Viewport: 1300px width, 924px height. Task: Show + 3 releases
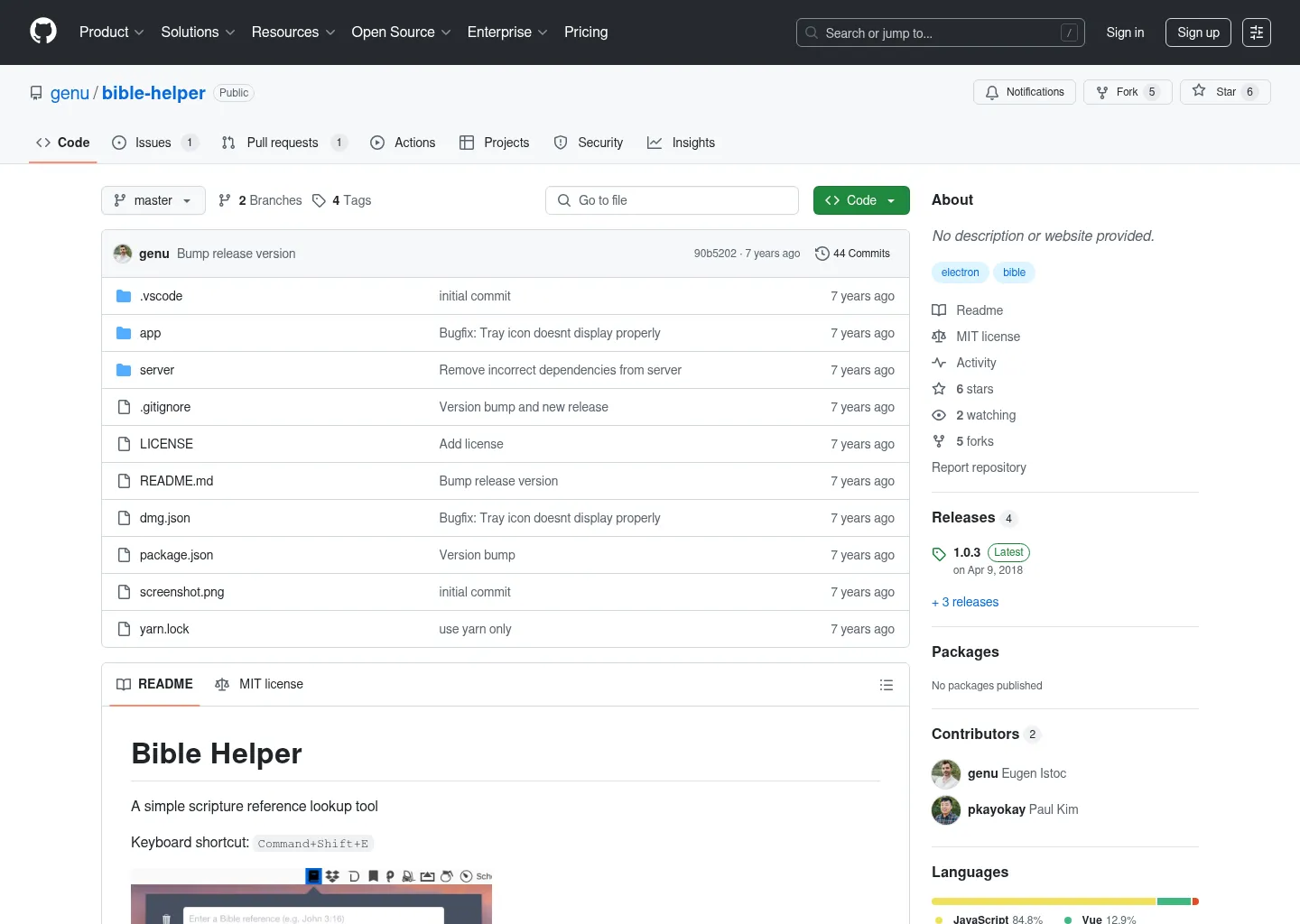coord(965,602)
